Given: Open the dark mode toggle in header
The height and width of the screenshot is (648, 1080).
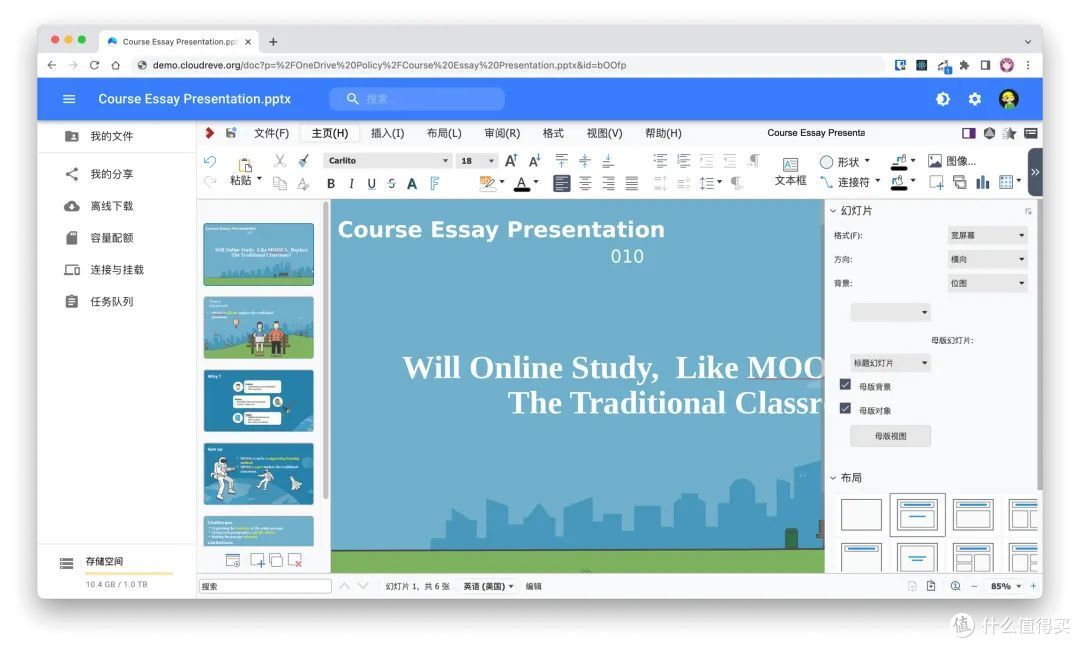Looking at the screenshot, I should [942, 99].
